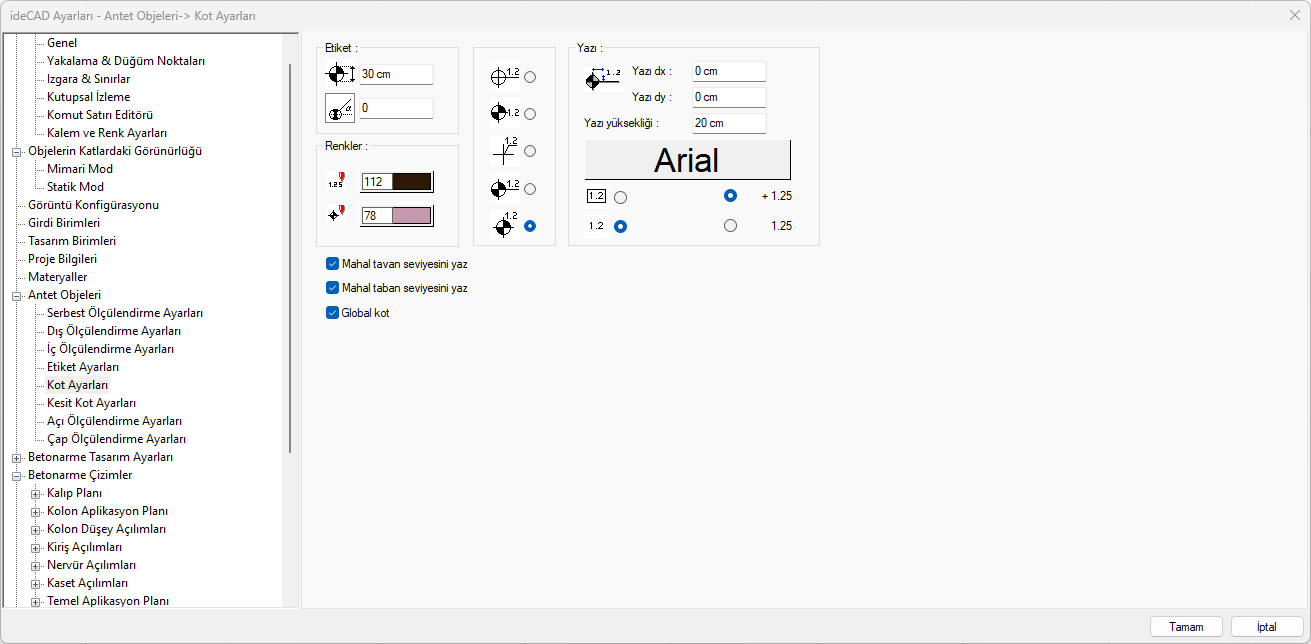Open Kutupsal İzleme settings
This screenshot has width=1311, height=644.
pyautogui.click(x=89, y=97)
